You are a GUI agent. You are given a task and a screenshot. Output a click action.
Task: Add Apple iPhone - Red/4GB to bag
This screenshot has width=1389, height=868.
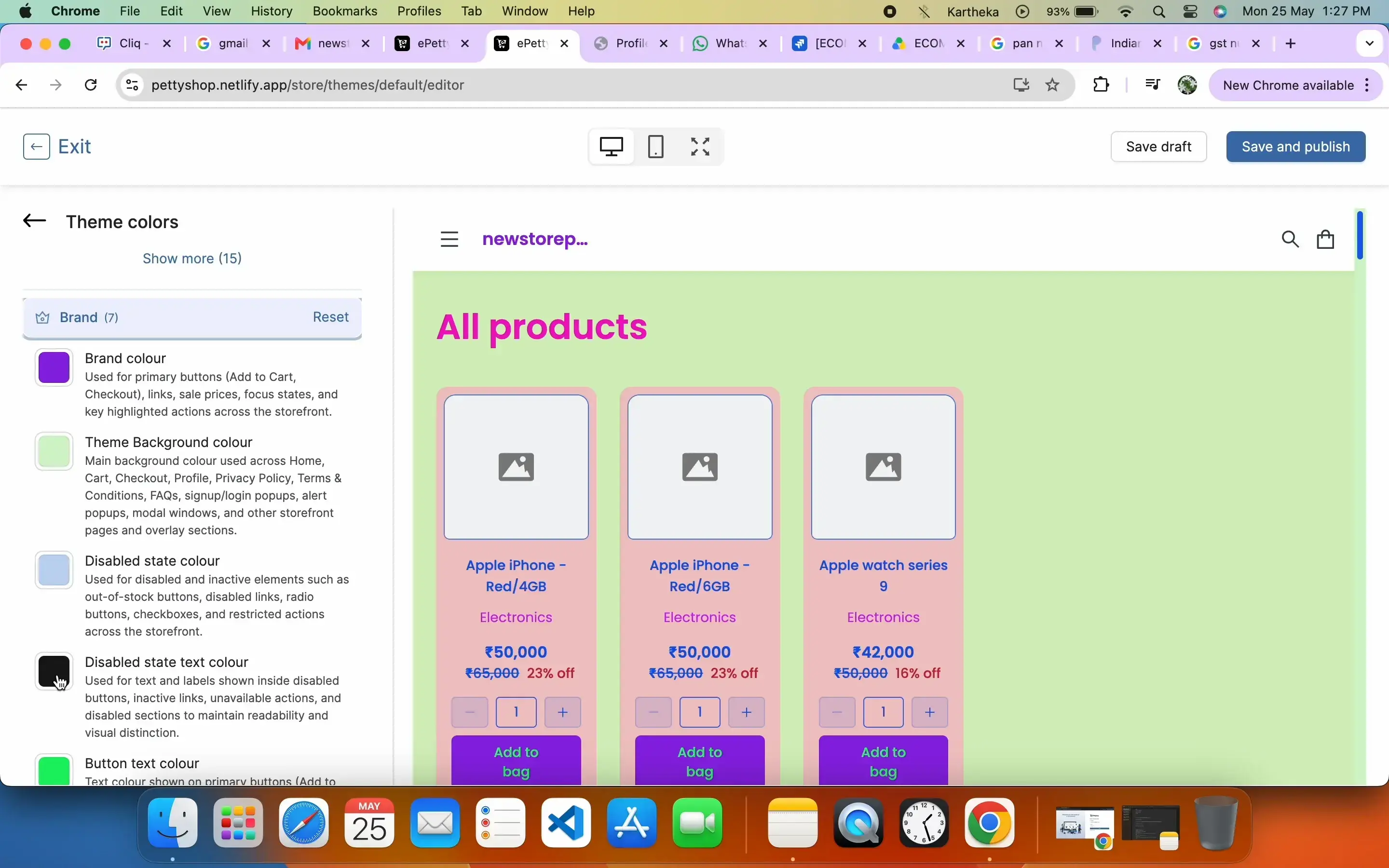click(x=516, y=761)
